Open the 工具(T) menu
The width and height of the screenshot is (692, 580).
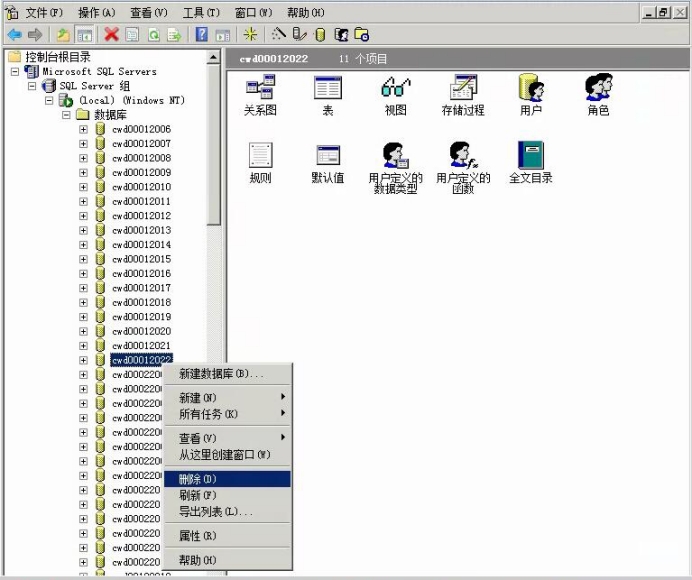[x=201, y=12]
